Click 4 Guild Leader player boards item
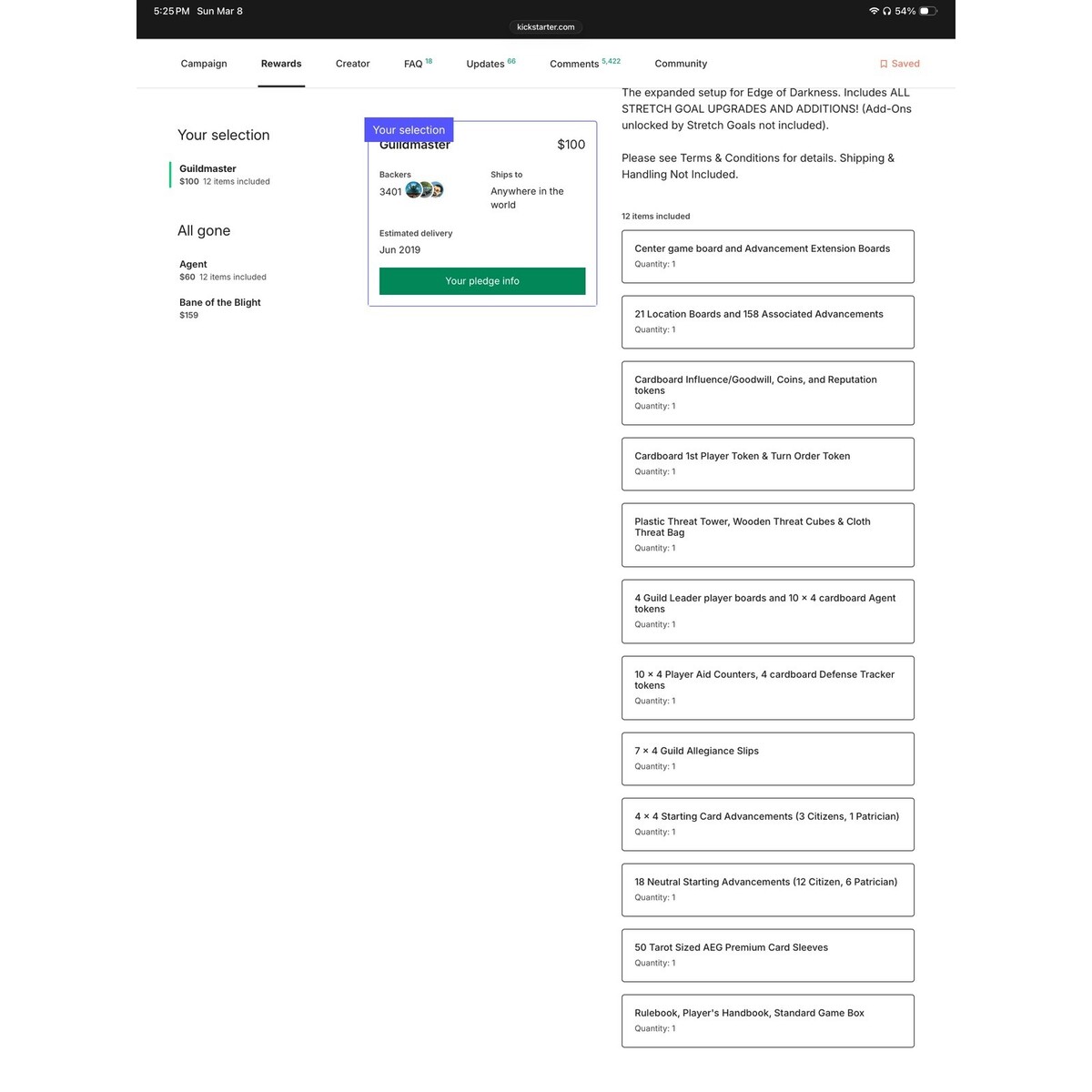This screenshot has width=1092, height=1092. click(x=768, y=612)
